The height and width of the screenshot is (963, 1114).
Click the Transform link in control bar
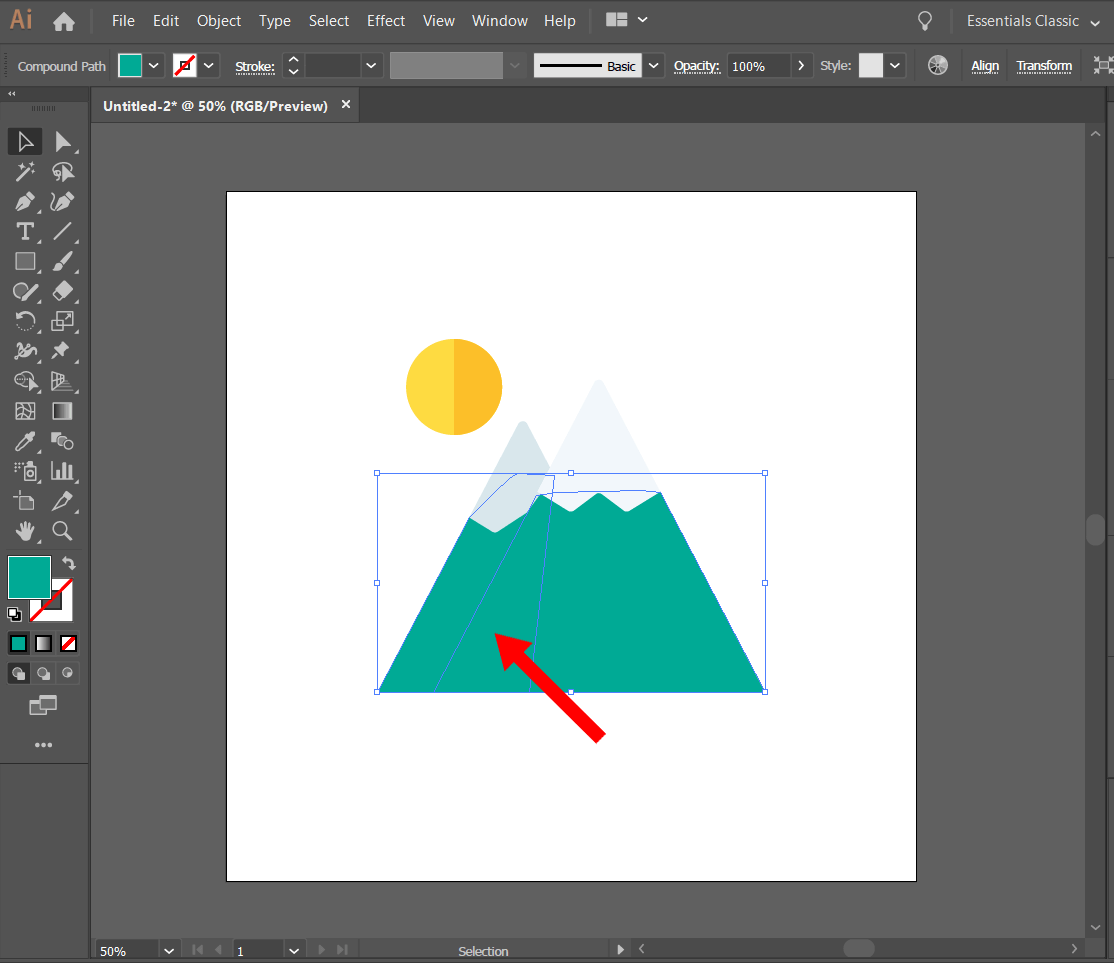click(1044, 66)
